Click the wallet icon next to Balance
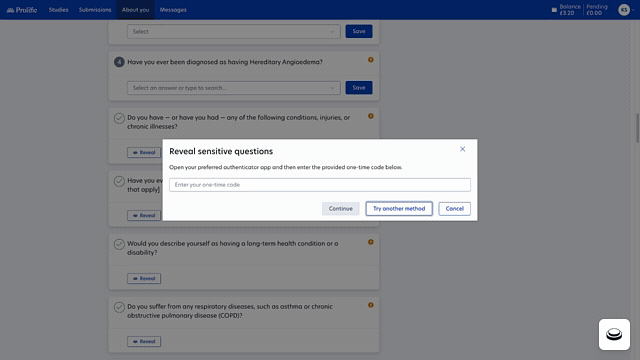Screen dimensions: 640x360 tap(554, 10)
